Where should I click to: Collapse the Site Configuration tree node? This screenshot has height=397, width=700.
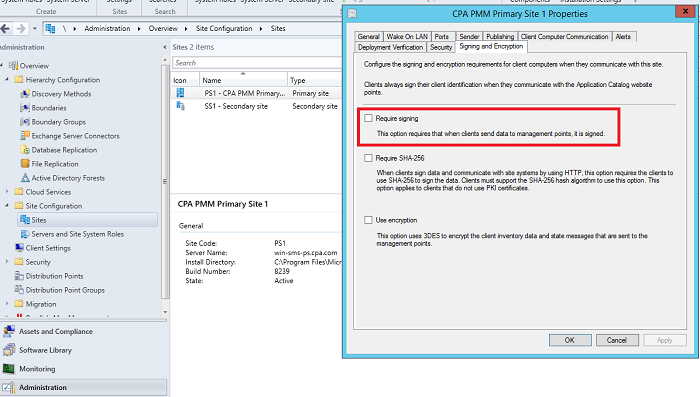click(7, 205)
